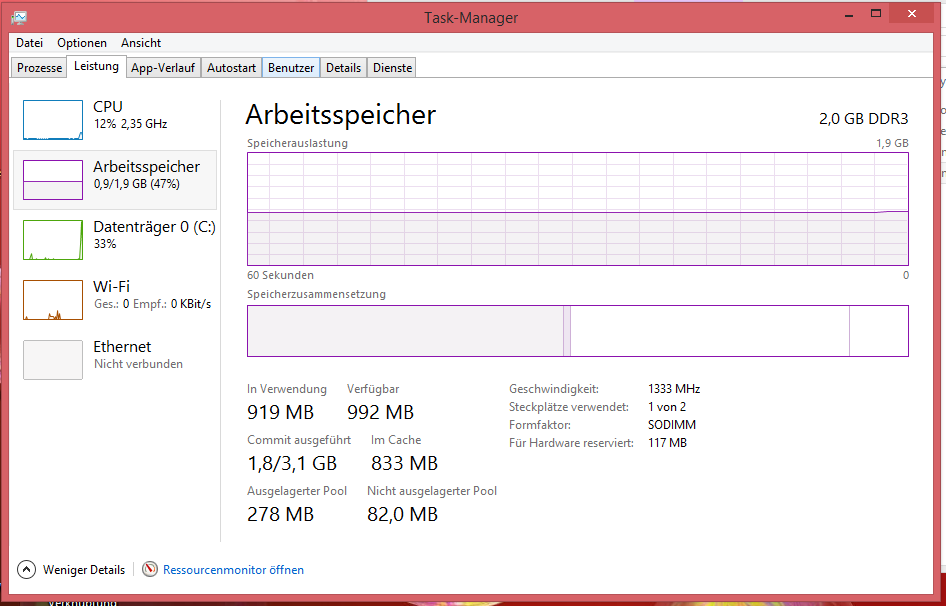Click the Task-Manager title bar icon
Screen dimensions: 946x606
pos(20,16)
